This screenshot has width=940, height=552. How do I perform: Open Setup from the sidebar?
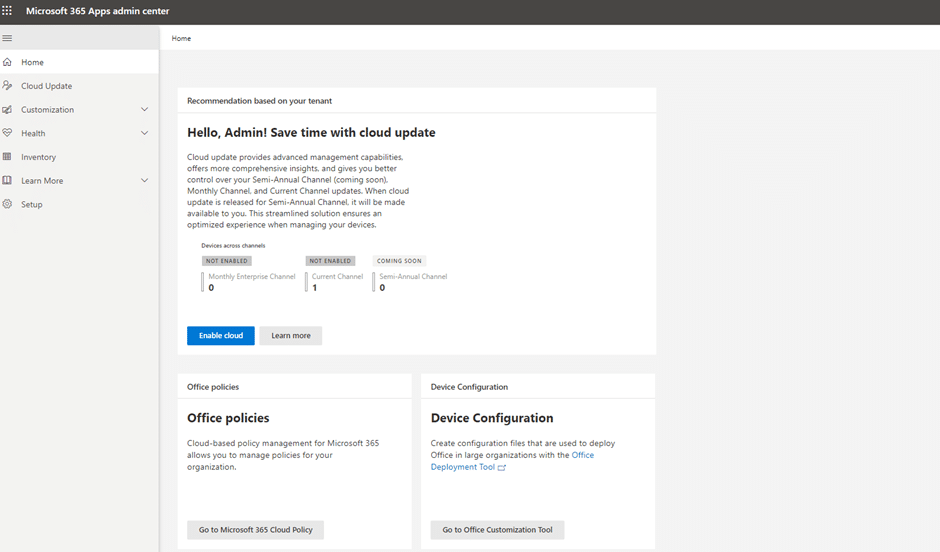click(79, 204)
